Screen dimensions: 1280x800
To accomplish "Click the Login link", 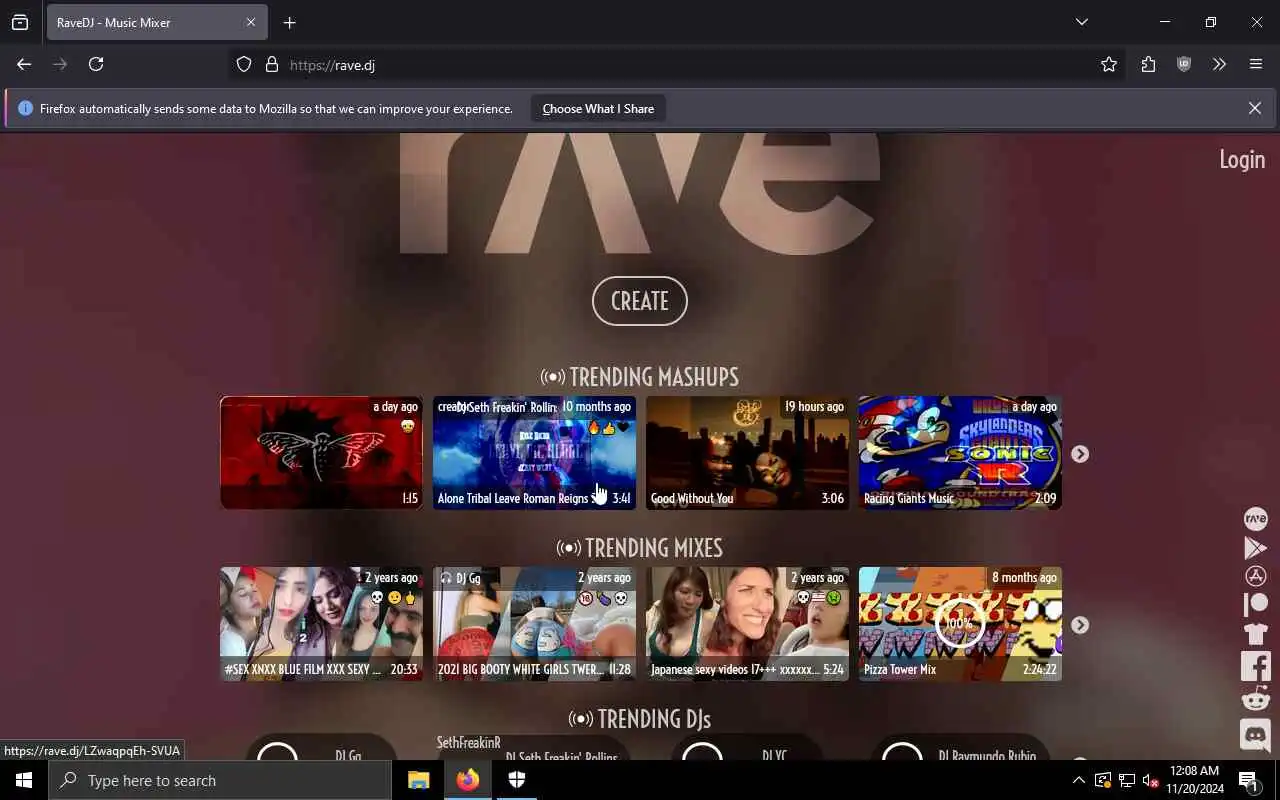I will [1242, 159].
